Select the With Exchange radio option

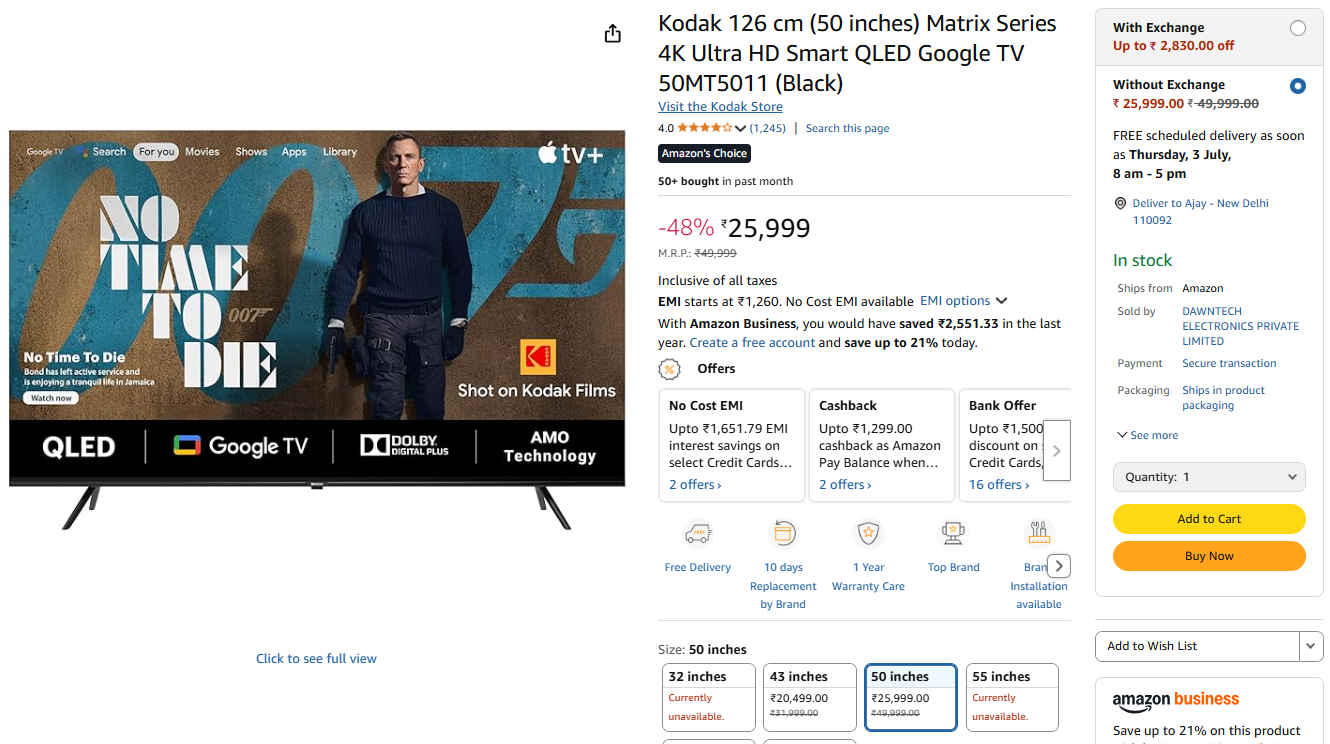pyautogui.click(x=1297, y=28)
